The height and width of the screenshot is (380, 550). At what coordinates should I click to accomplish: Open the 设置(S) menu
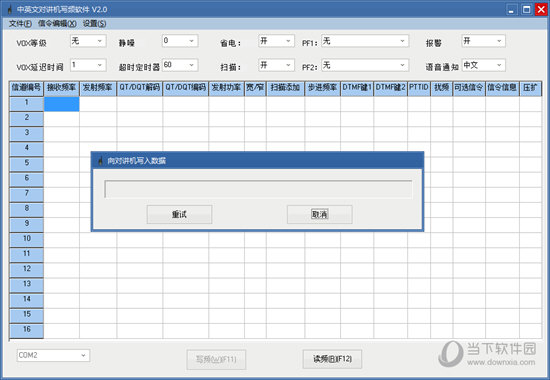pyautogui.click(x=94, y=24)
